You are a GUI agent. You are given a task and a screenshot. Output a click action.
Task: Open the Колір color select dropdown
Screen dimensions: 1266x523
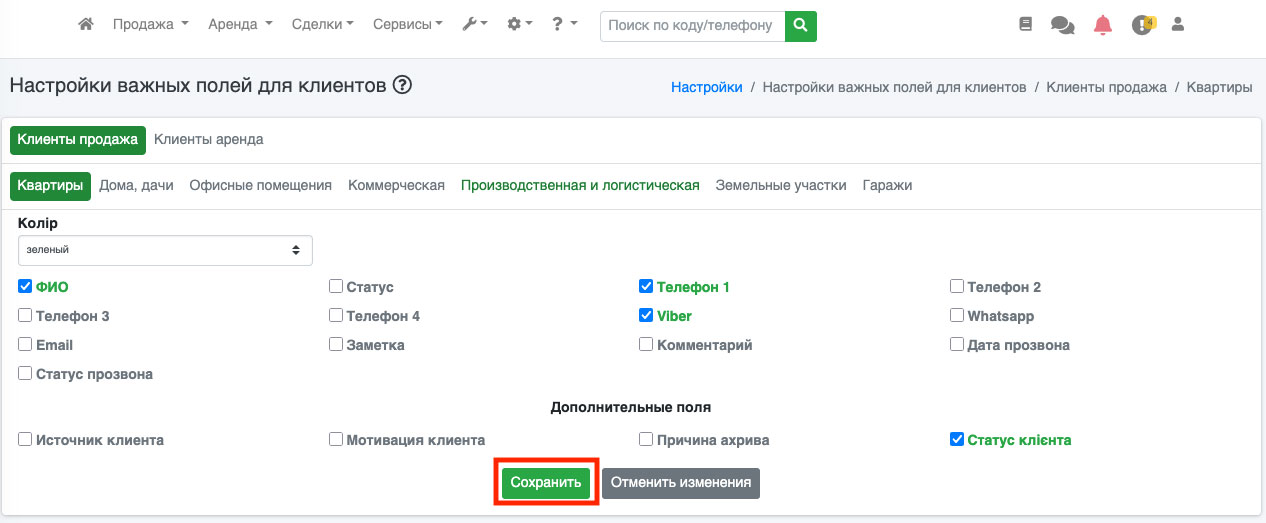pyautogui.click(x=165, y=250)
